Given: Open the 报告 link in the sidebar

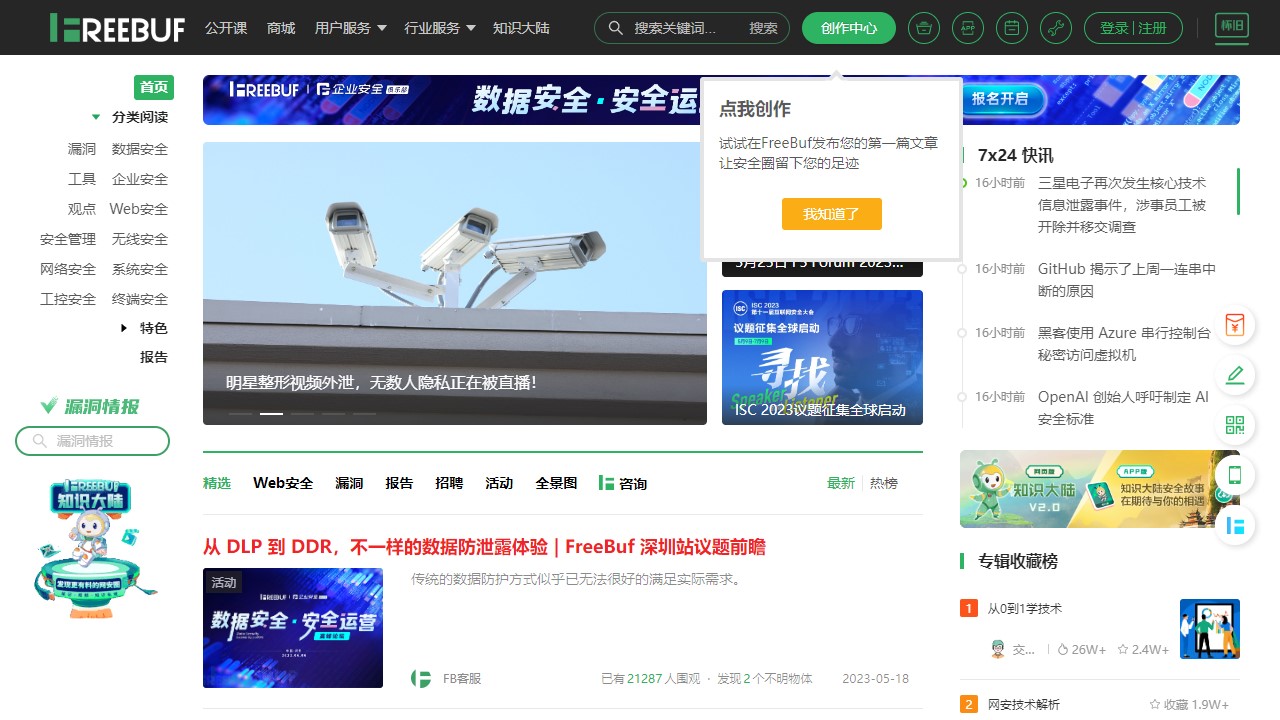Looking at the screenshot, I should [154, 357].
